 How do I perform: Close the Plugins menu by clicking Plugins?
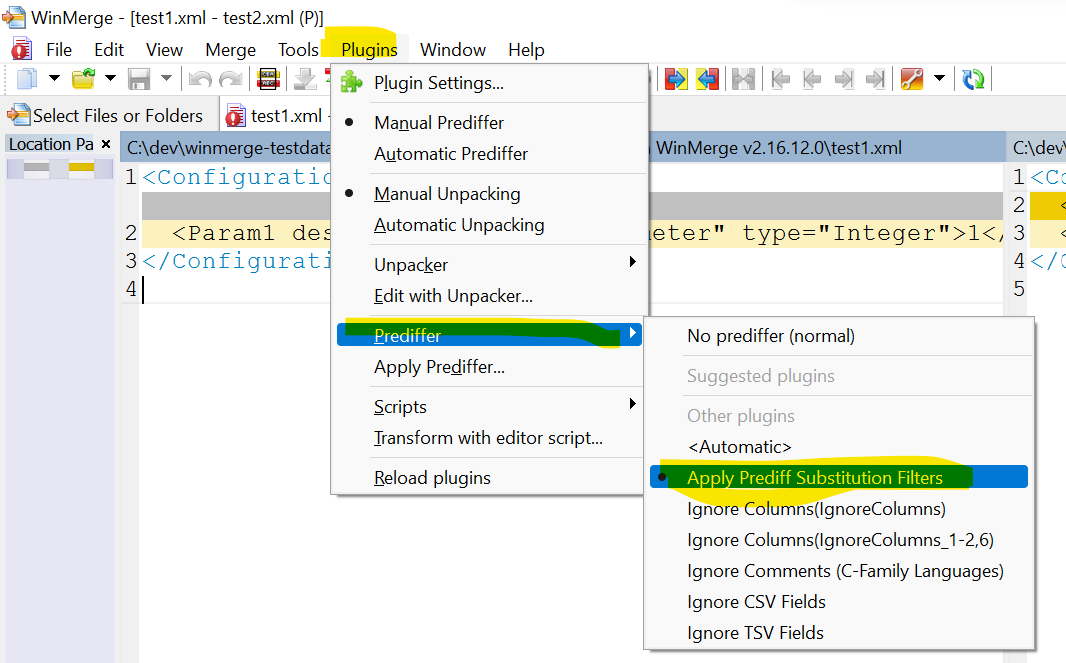(369, 50)
